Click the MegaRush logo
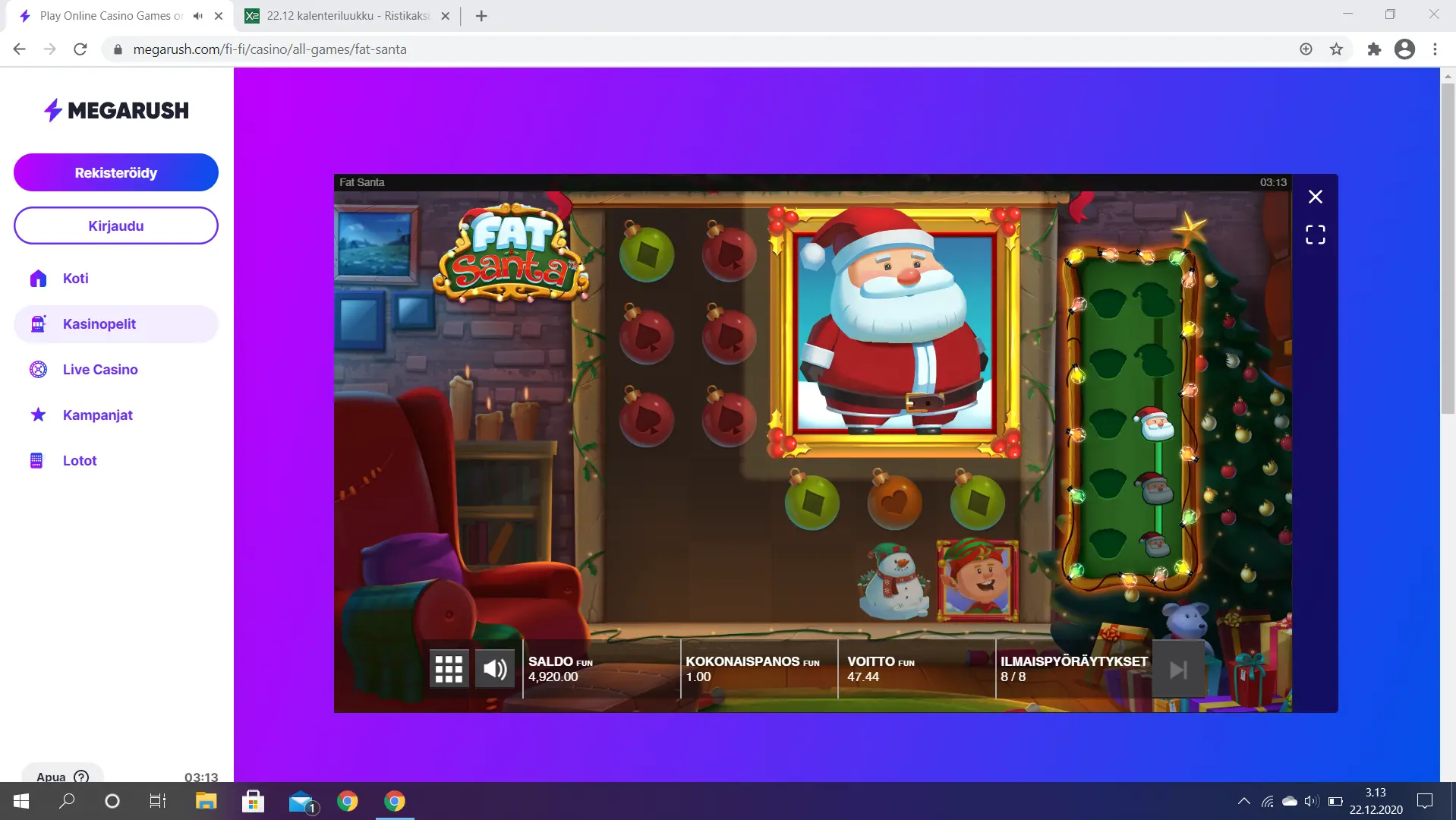This screenshot has width=1456, height=820. pyautogui.click(x=116, y=110)
